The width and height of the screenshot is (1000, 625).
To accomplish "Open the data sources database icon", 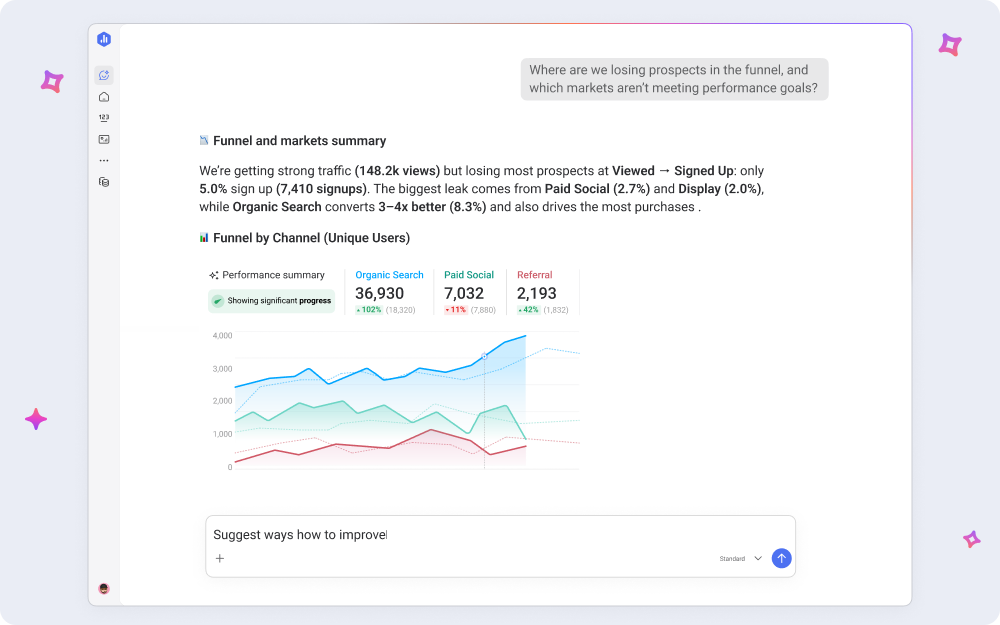I will click(104, 182).
